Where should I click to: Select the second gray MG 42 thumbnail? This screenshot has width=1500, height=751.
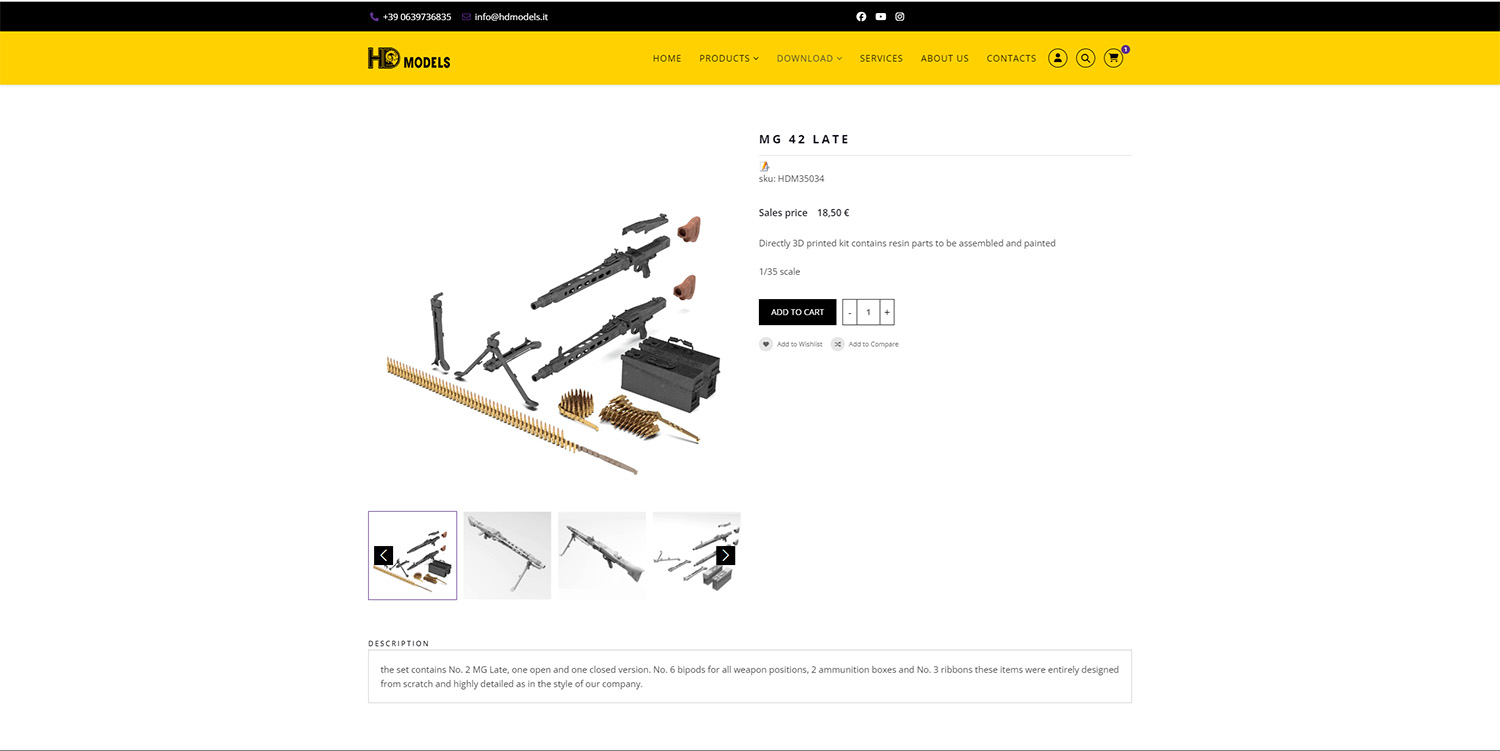tap(602, 555)
